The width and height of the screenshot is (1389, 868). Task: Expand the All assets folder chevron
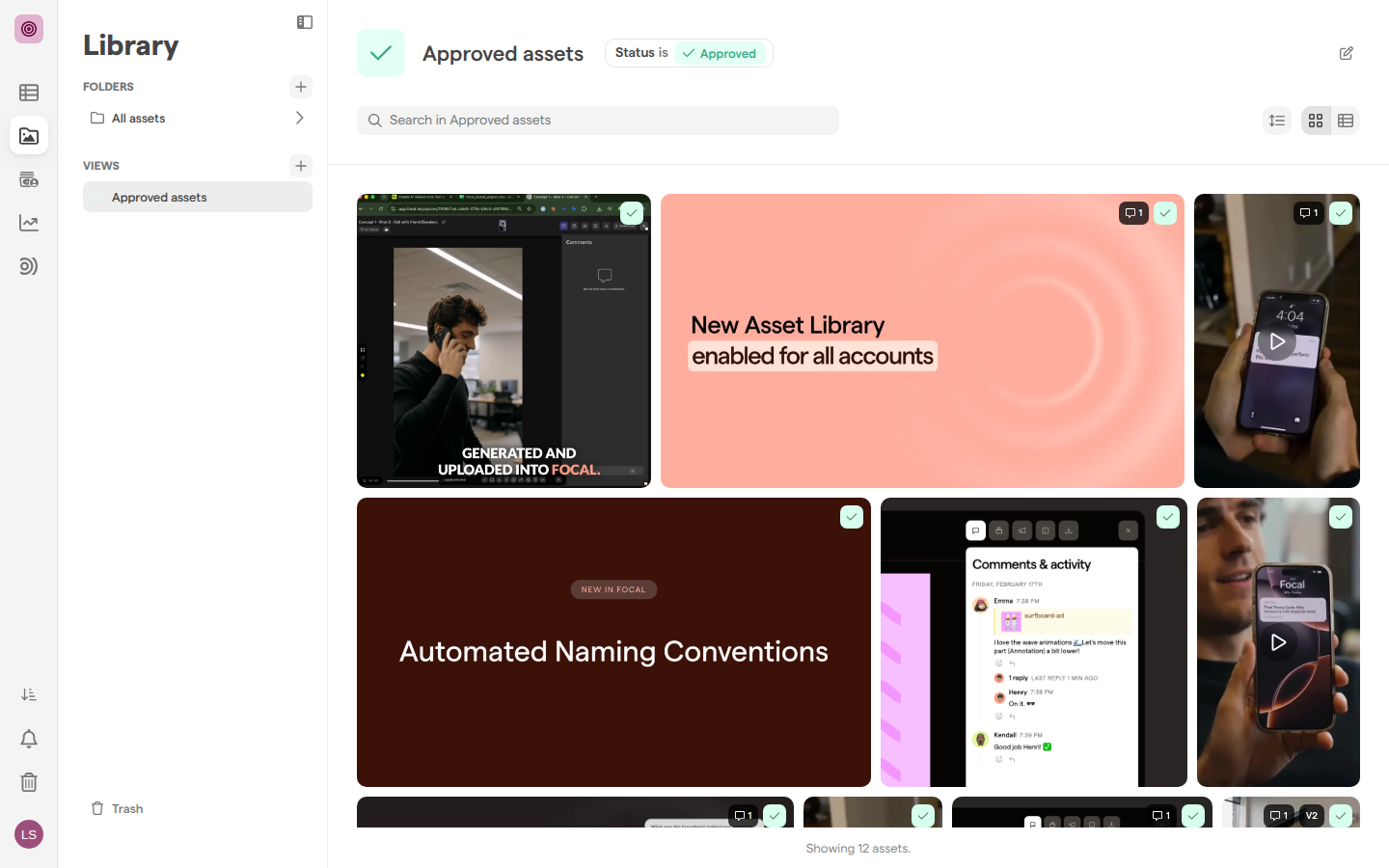(x=300, y=118)
